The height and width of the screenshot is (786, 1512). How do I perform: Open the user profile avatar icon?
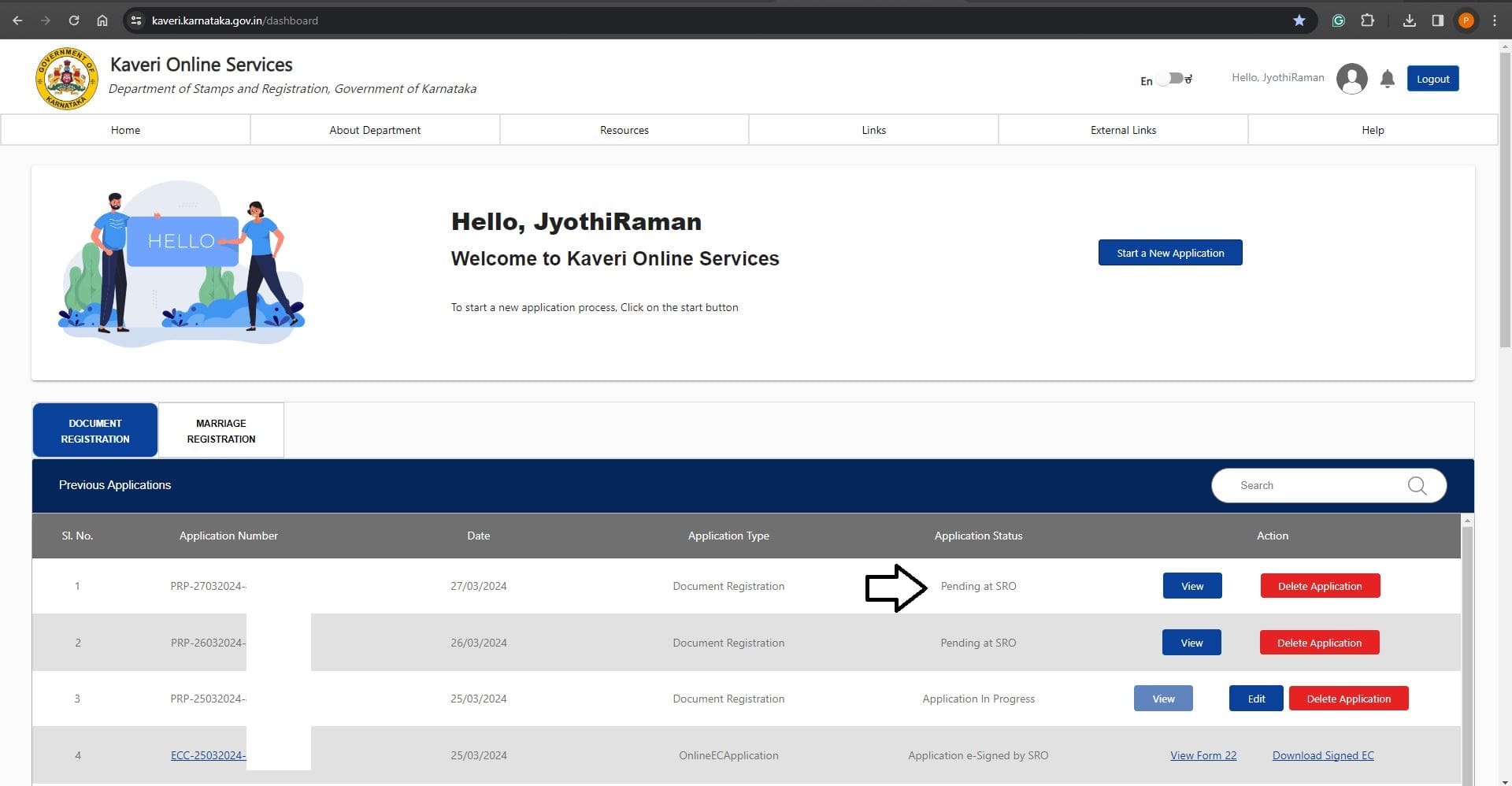(x=1351, y=79)
